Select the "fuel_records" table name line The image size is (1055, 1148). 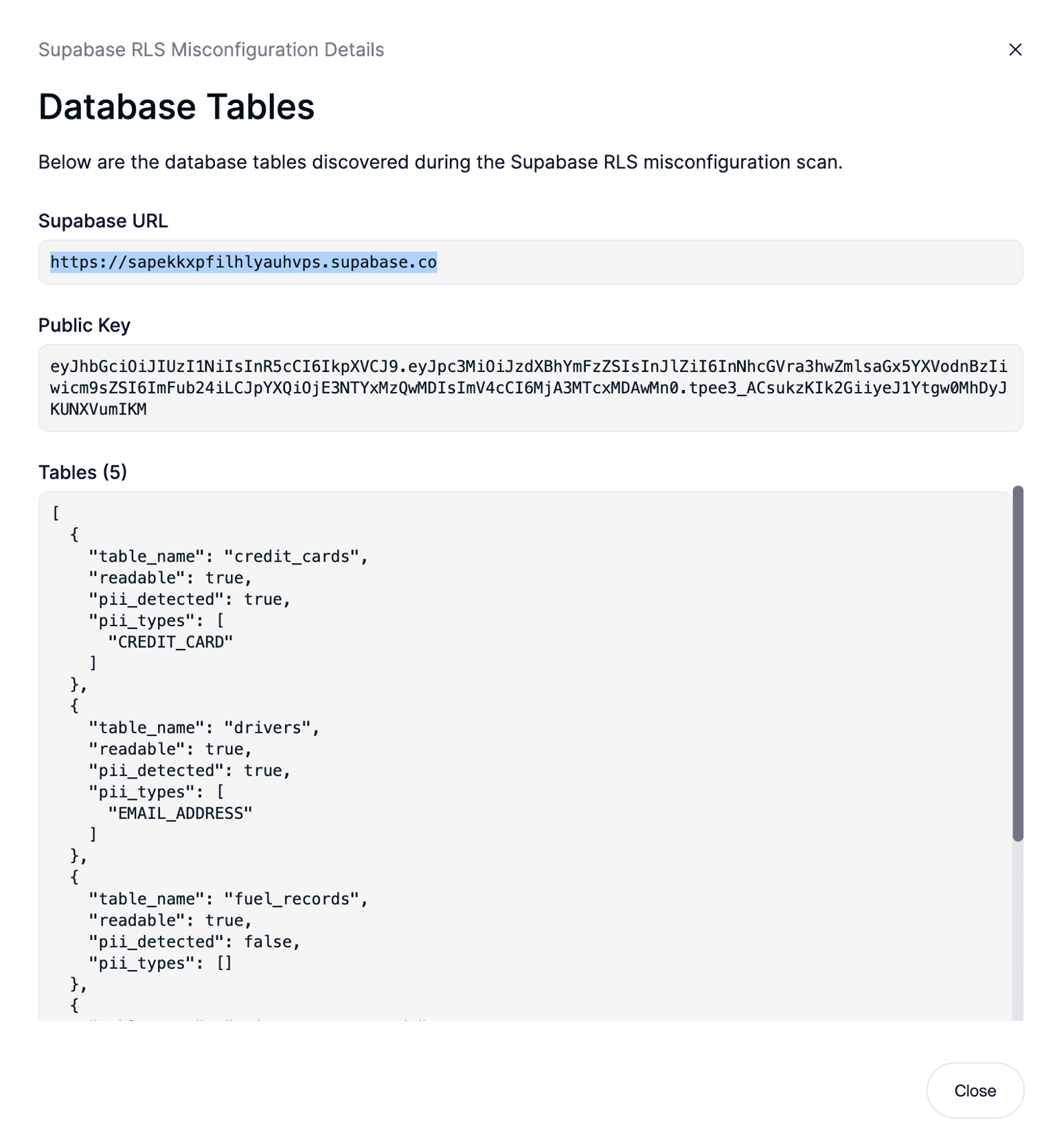tap(228, 899)
